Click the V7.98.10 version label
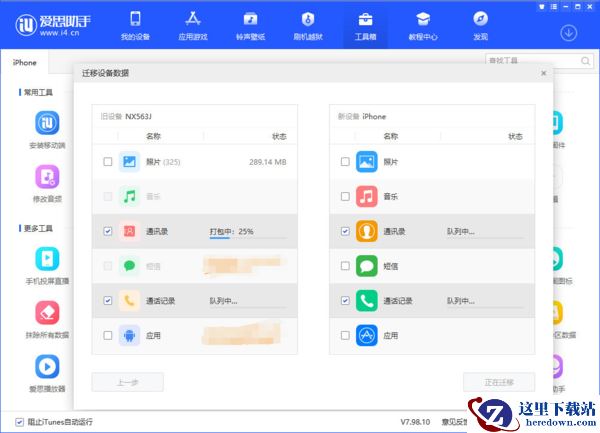 point(415,422)
